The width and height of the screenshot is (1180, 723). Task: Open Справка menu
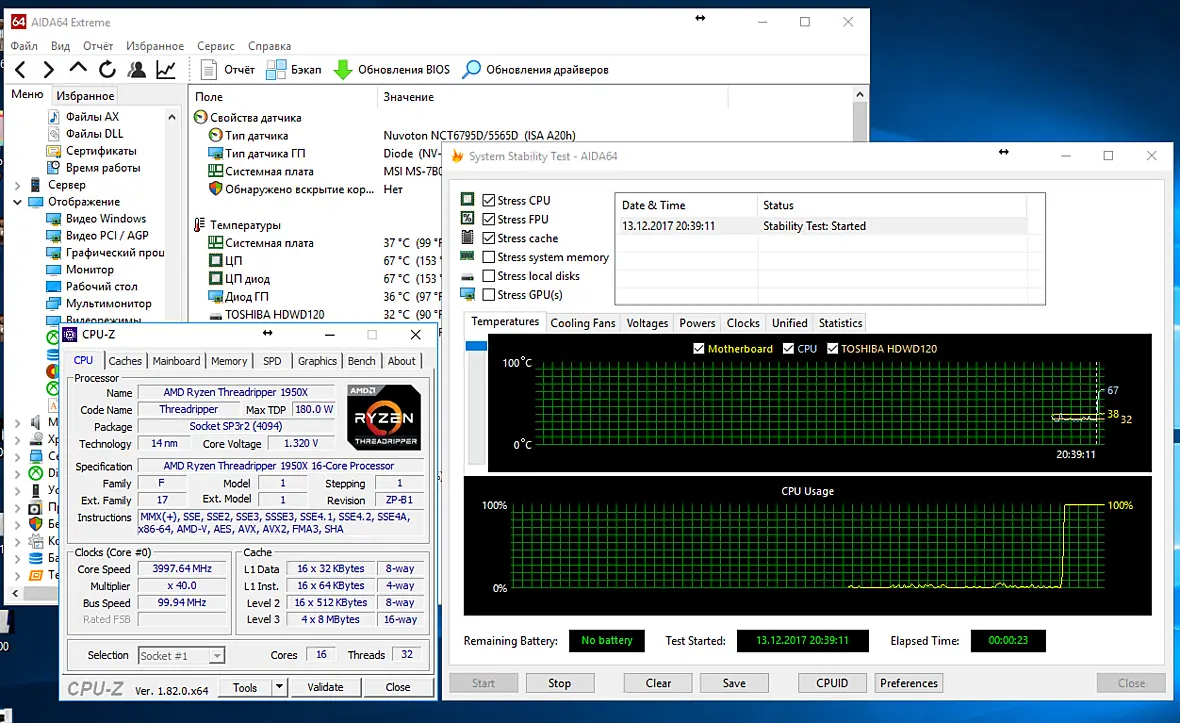[269, 46]
